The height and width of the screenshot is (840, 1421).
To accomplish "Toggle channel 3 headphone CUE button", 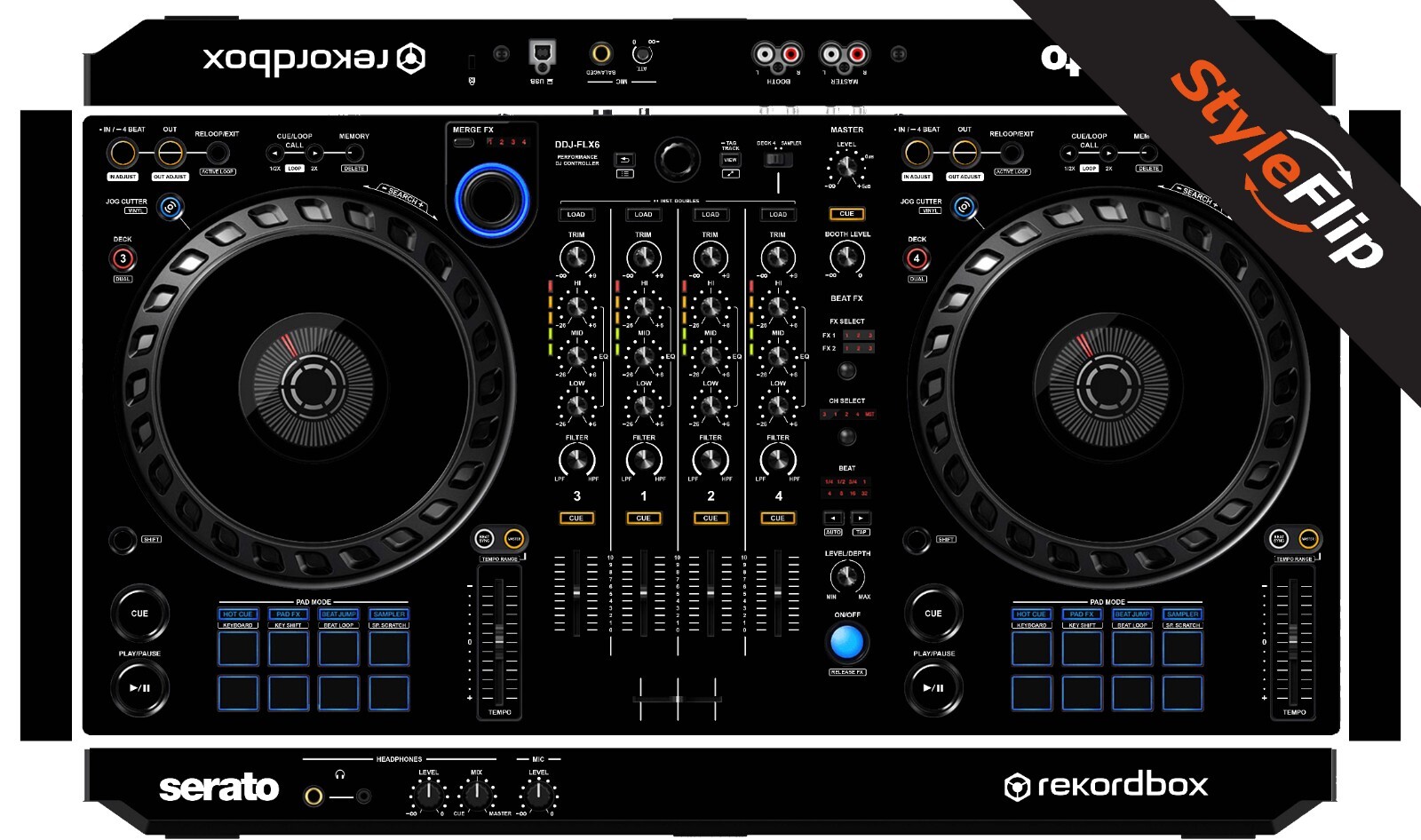I will coord(576,518).
